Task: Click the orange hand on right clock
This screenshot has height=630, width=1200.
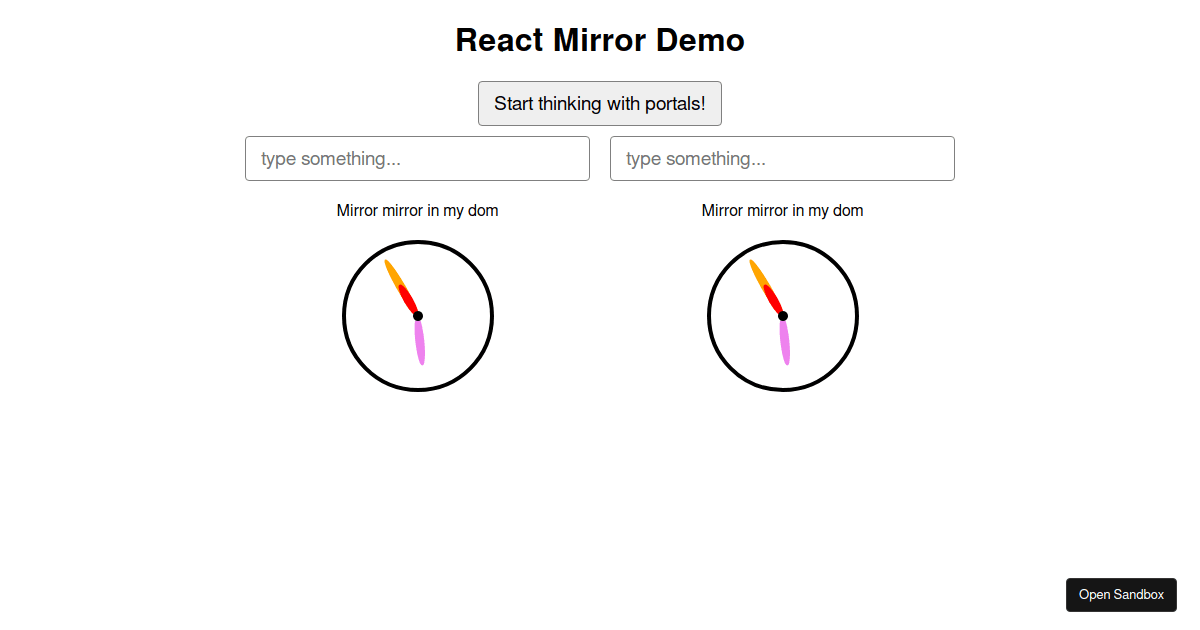Action: coord(758,273)
